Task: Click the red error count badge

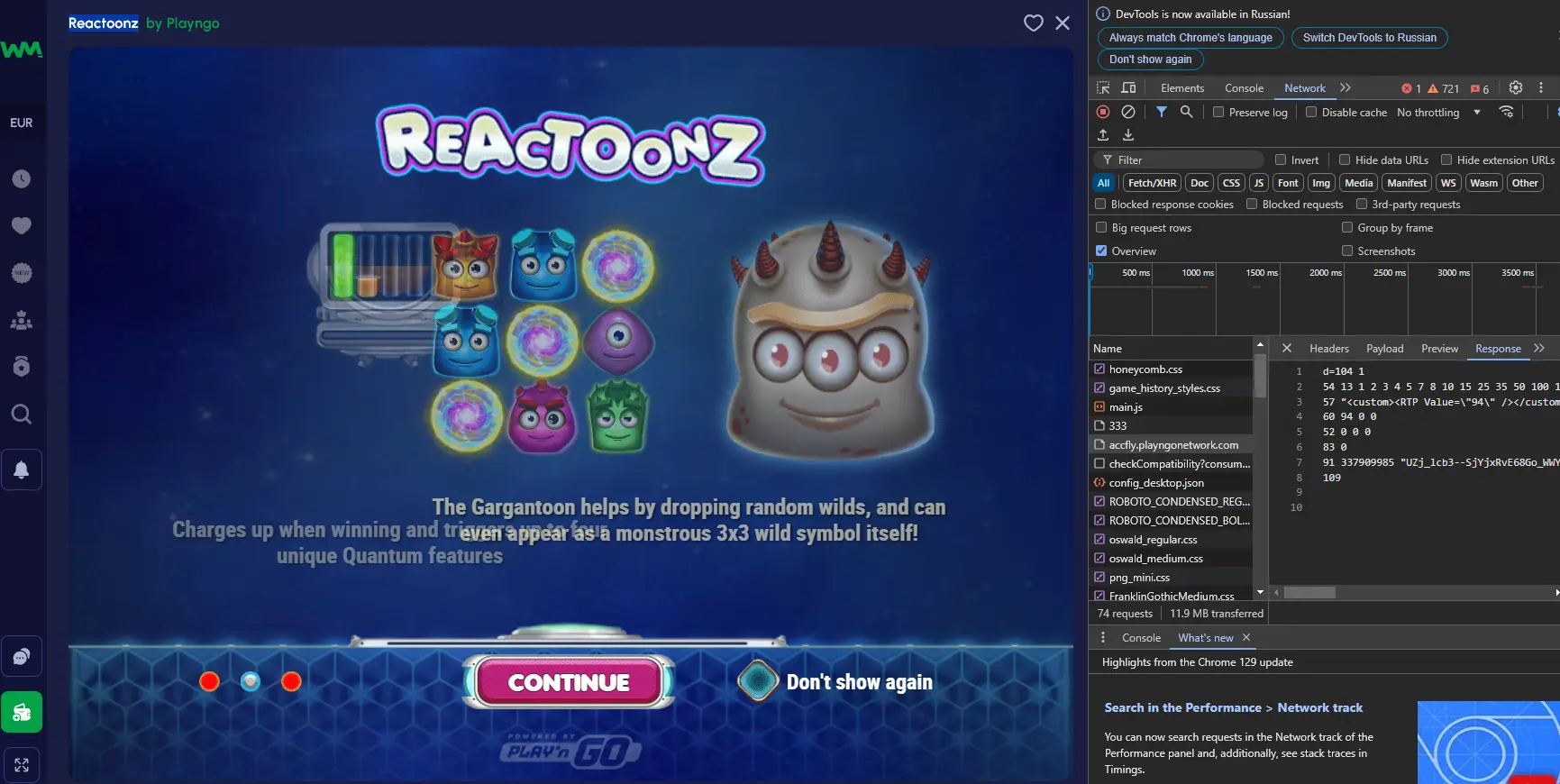Action: 1411,88
